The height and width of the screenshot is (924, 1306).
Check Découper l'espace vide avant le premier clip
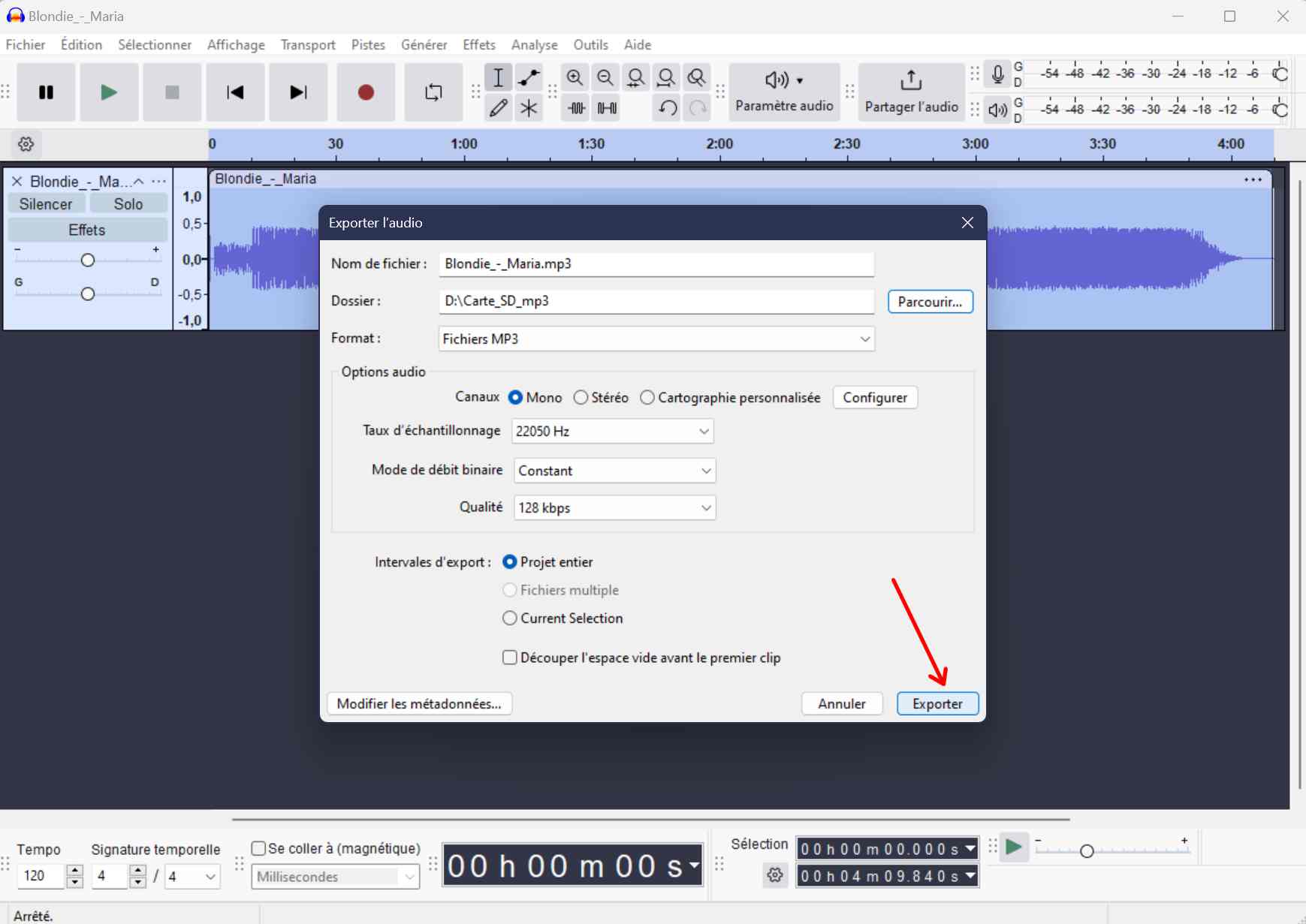point(641,658)
